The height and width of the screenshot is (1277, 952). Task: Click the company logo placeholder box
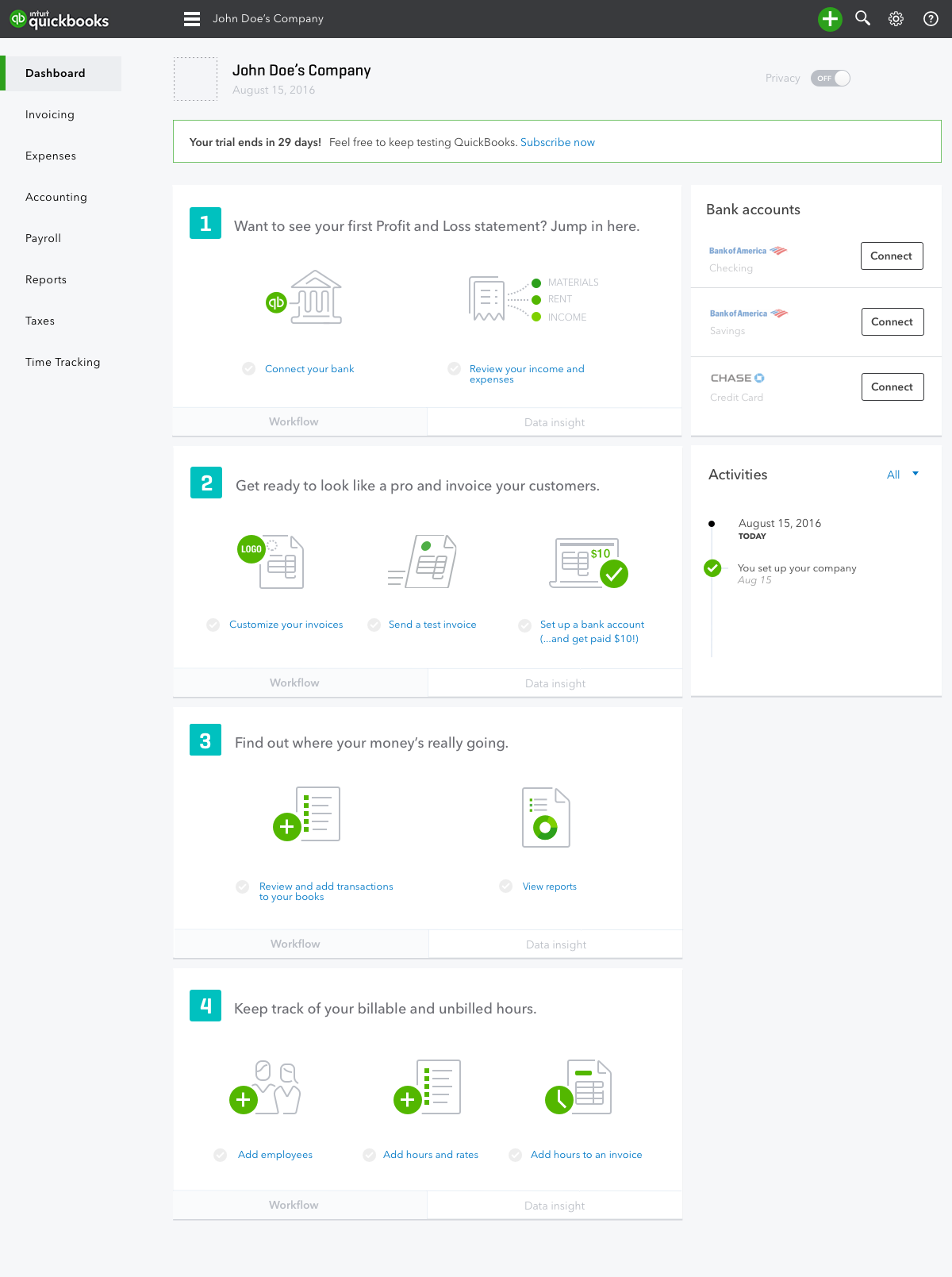[x=195, y=79]
